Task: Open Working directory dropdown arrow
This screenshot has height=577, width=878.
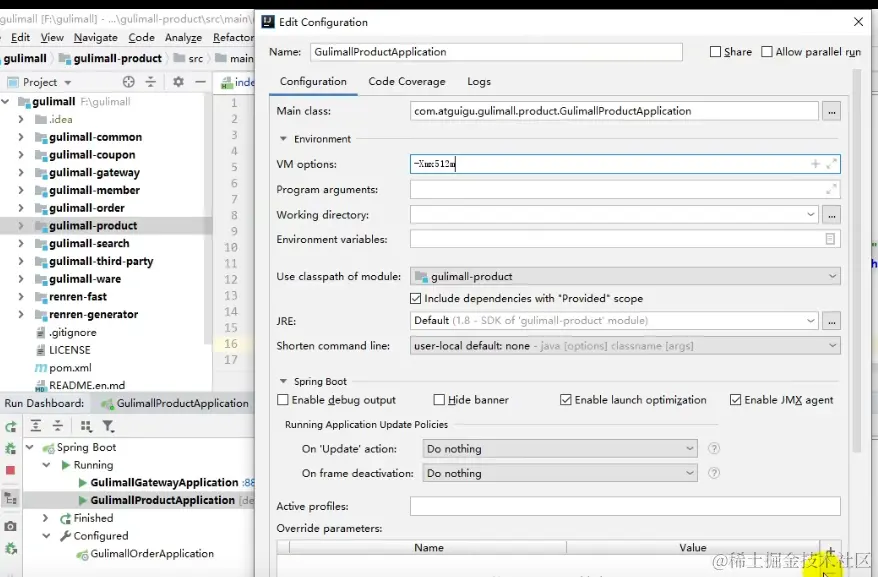Action: click(810, 215)
